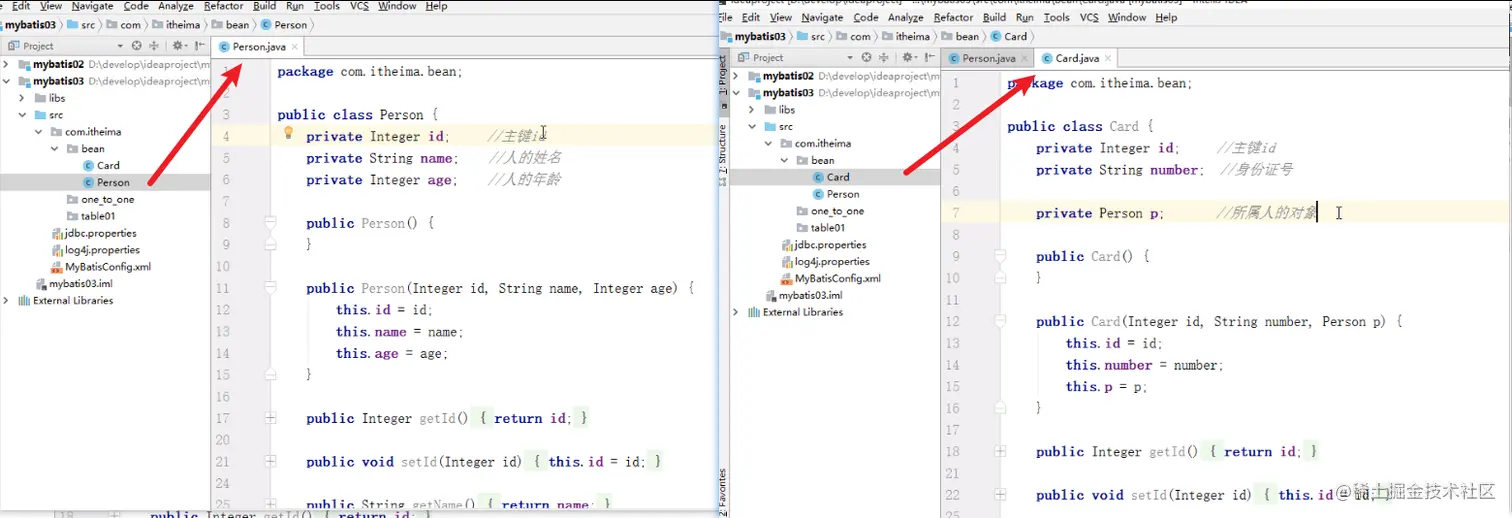
Task: Click the lightbulb intention icon beside Person id field
Action: pos(288,133)
